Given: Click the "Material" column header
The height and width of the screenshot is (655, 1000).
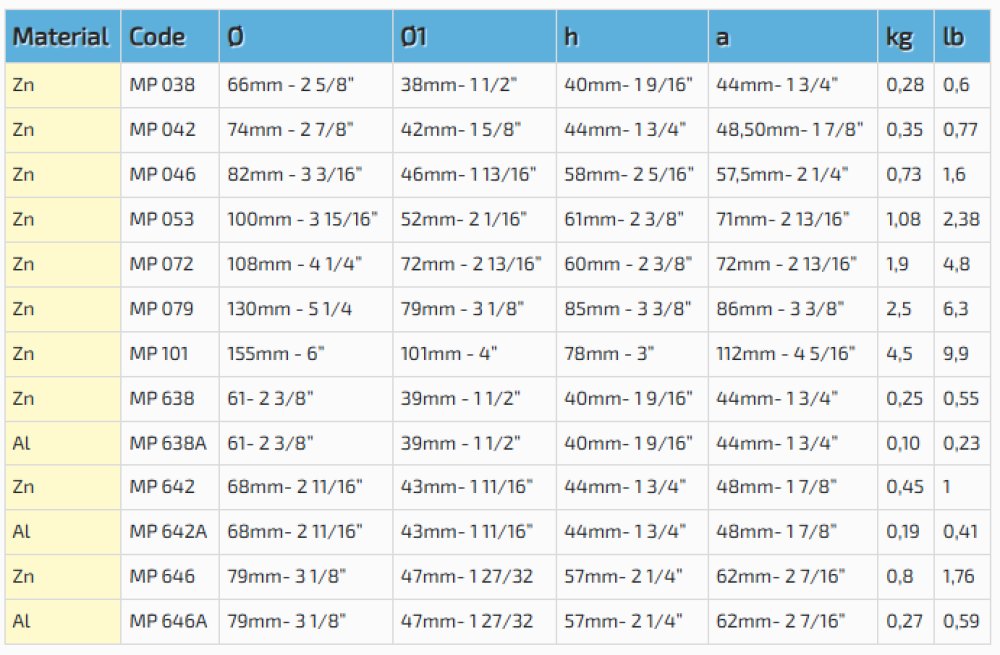Looking at the screenshot, I should (61, 37).
